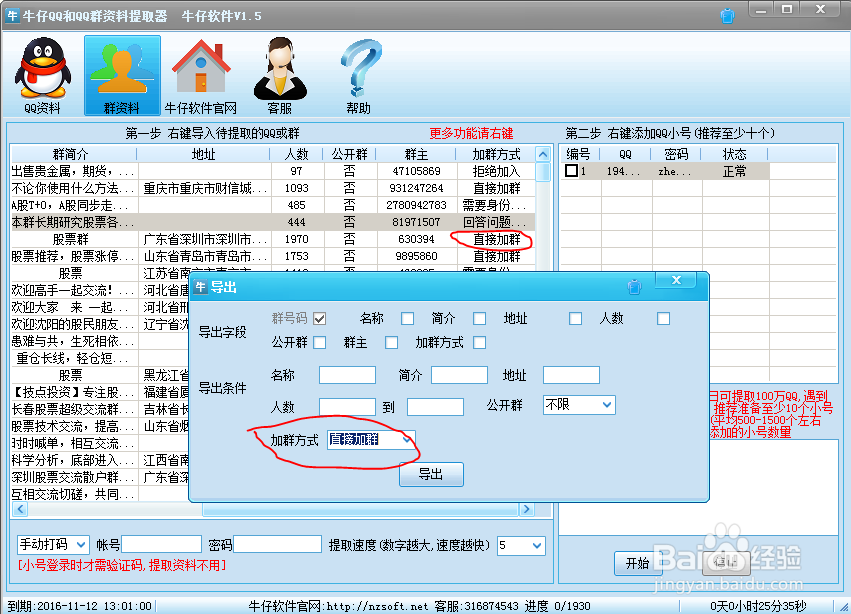This screenshot has width=851, height=614.
Task: Close the 导出 dialog
Action: pyautogui.click(x=676, y=280)
